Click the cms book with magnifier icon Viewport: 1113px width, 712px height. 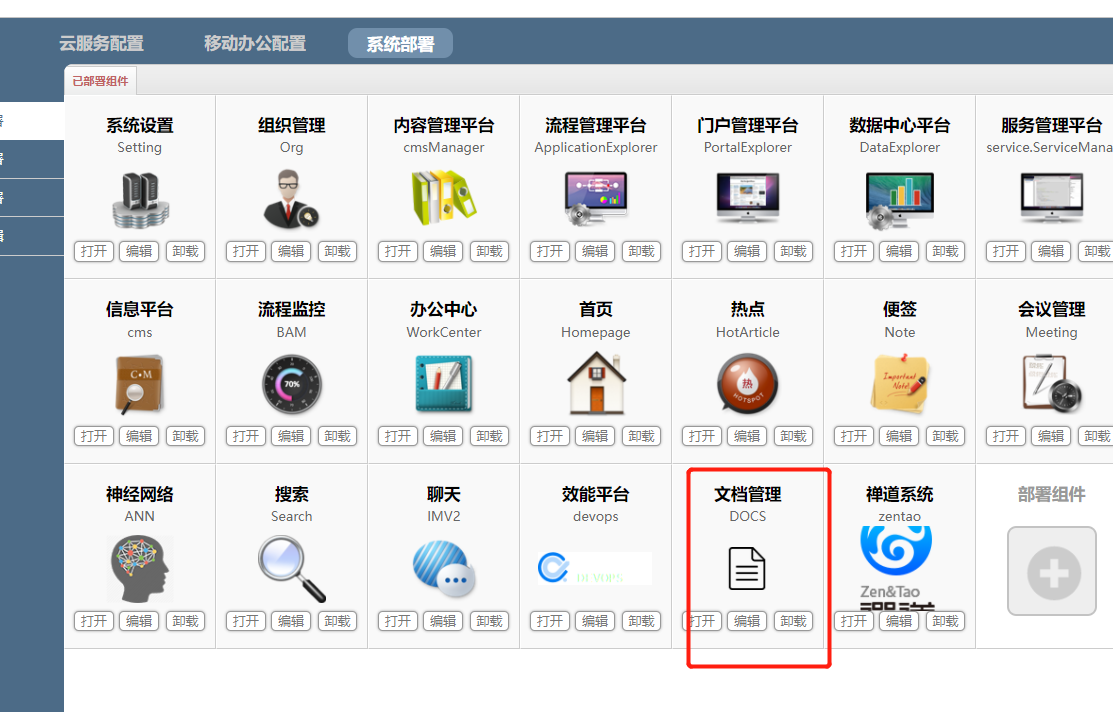[140, 384]
